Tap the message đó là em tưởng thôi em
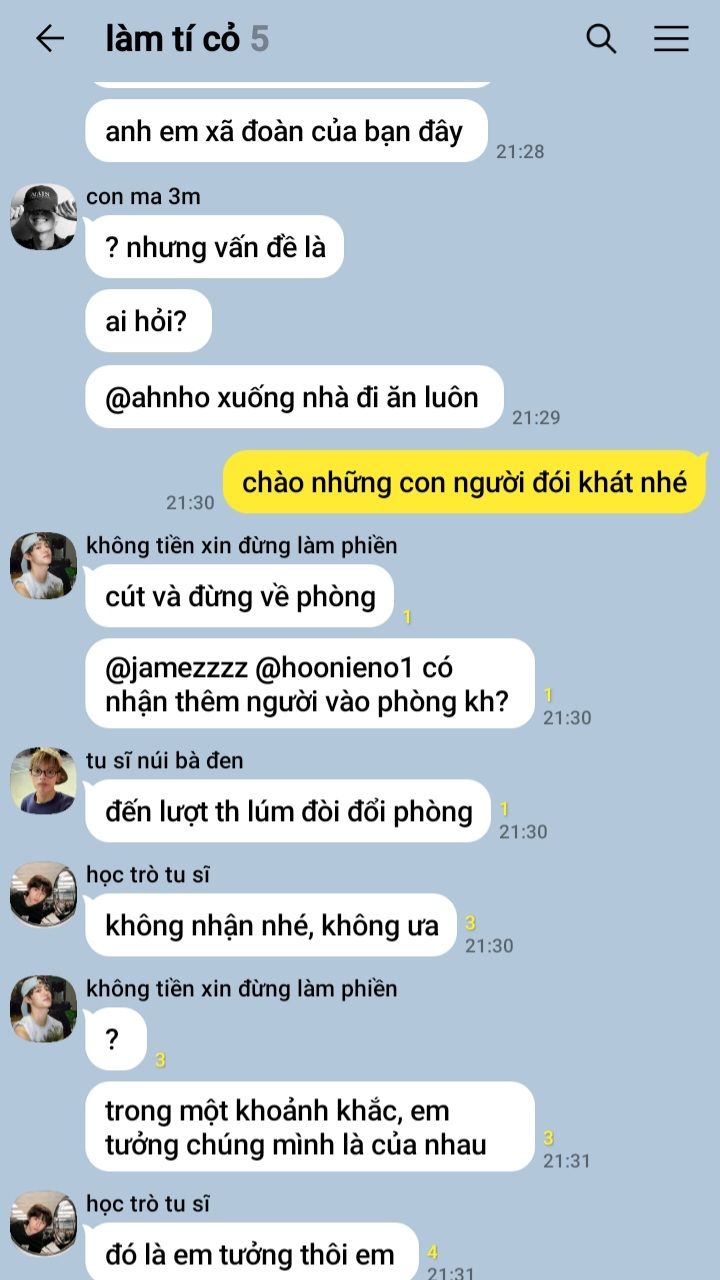 (252, 1252)
